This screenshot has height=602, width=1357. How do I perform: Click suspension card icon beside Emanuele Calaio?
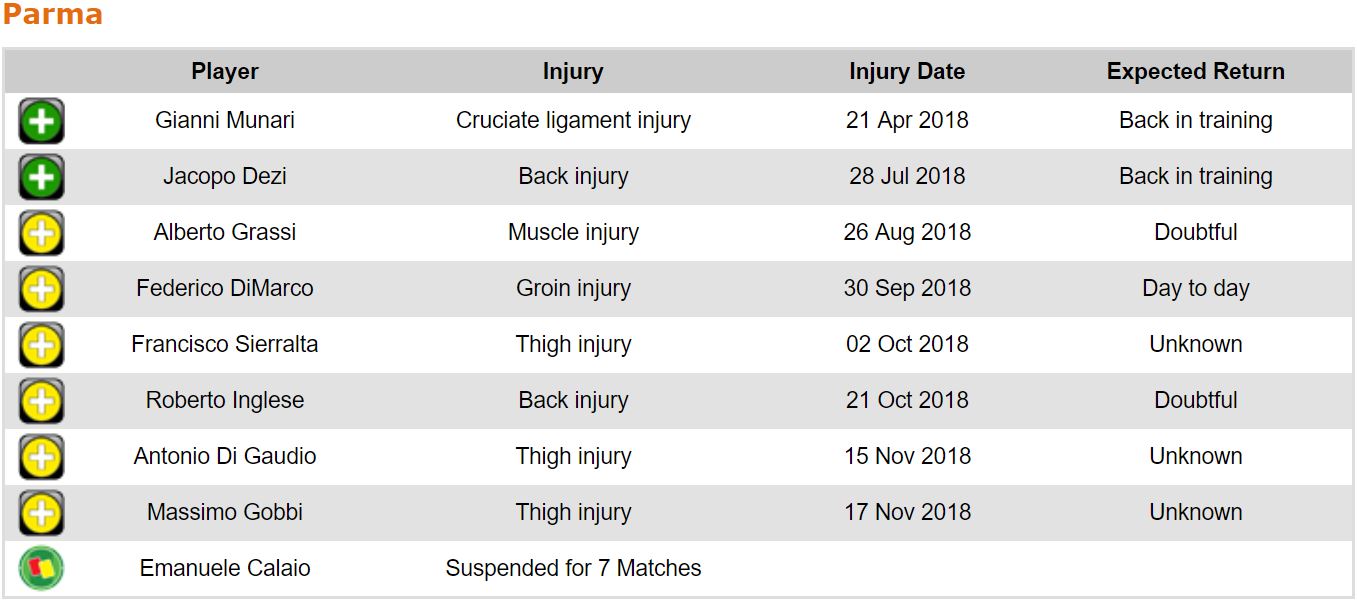coord(41,569)
